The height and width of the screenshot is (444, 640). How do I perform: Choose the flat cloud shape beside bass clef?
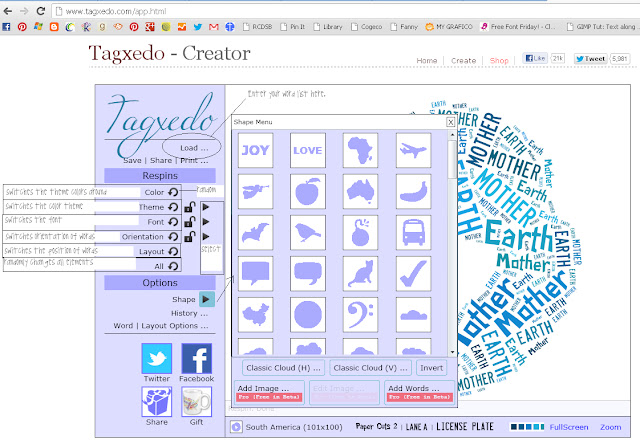tap(413, 315)
